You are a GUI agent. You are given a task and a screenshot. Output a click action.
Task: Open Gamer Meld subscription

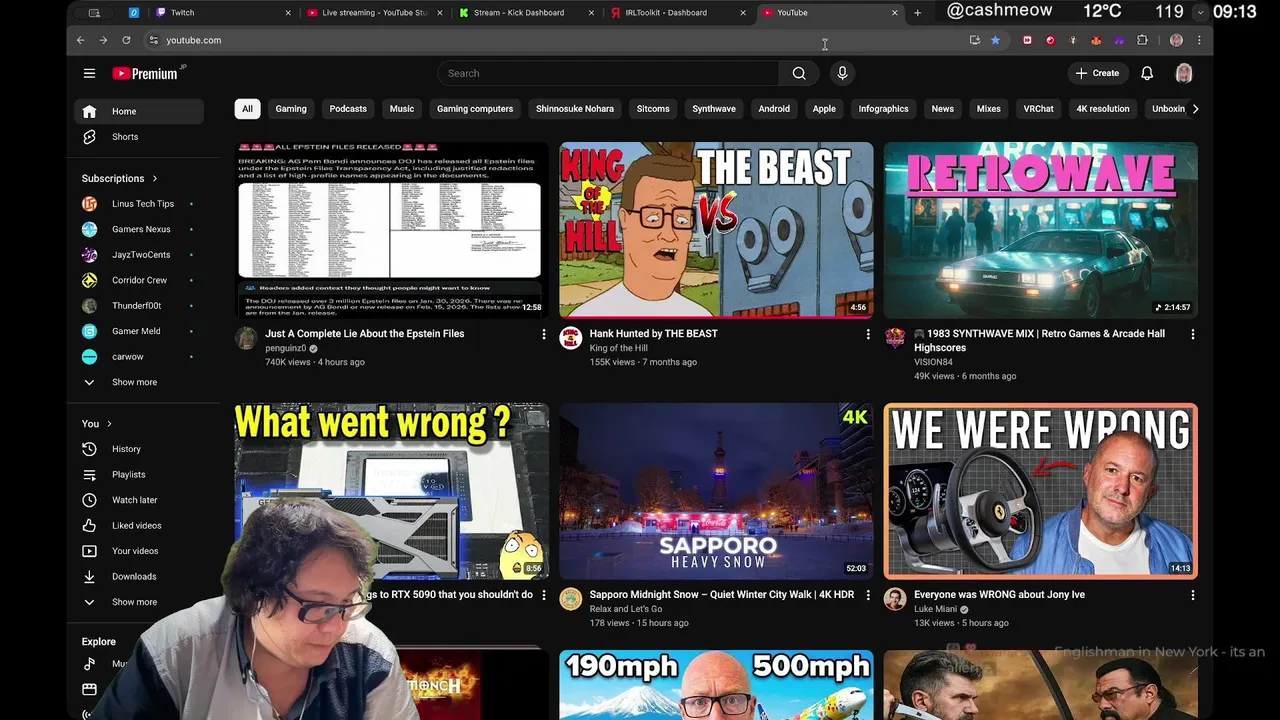139,331
